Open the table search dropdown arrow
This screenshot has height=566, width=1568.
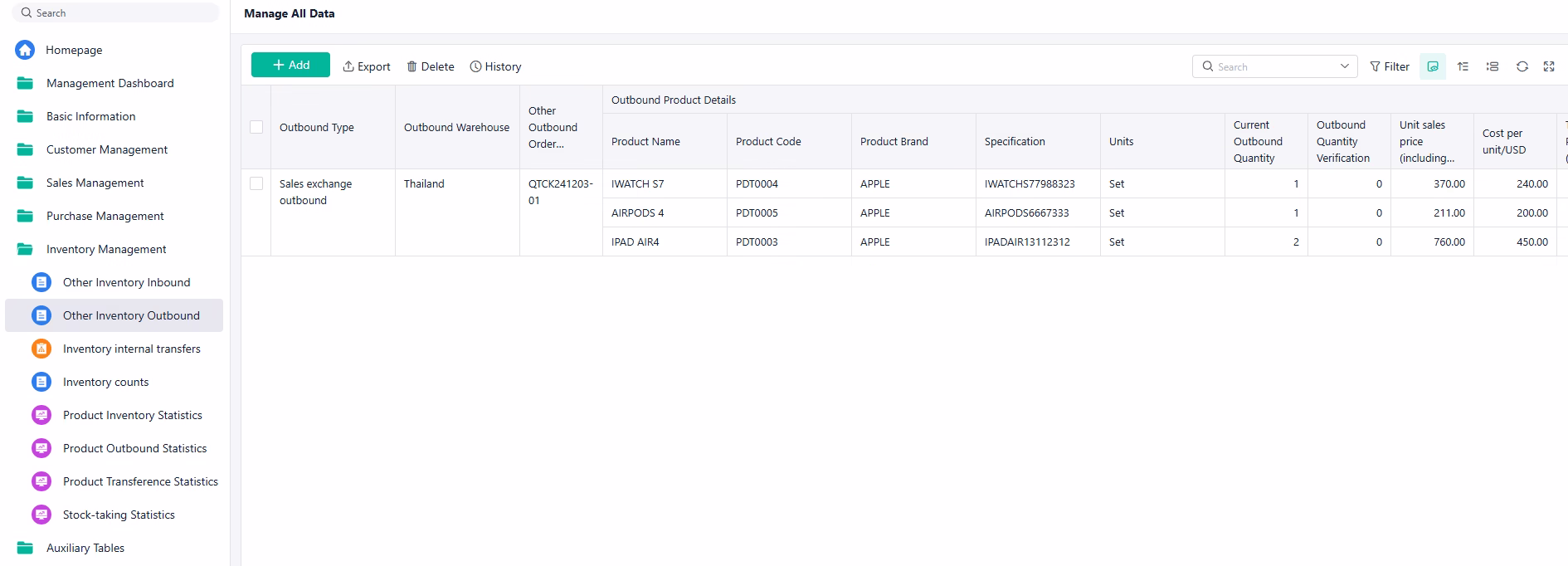(1344, 66)
